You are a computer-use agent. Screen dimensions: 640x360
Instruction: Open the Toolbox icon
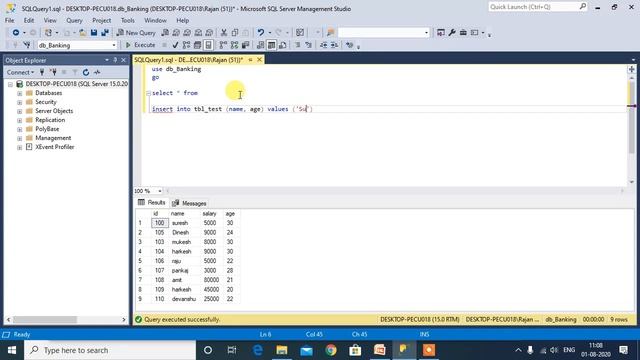[x=463, y=33]
